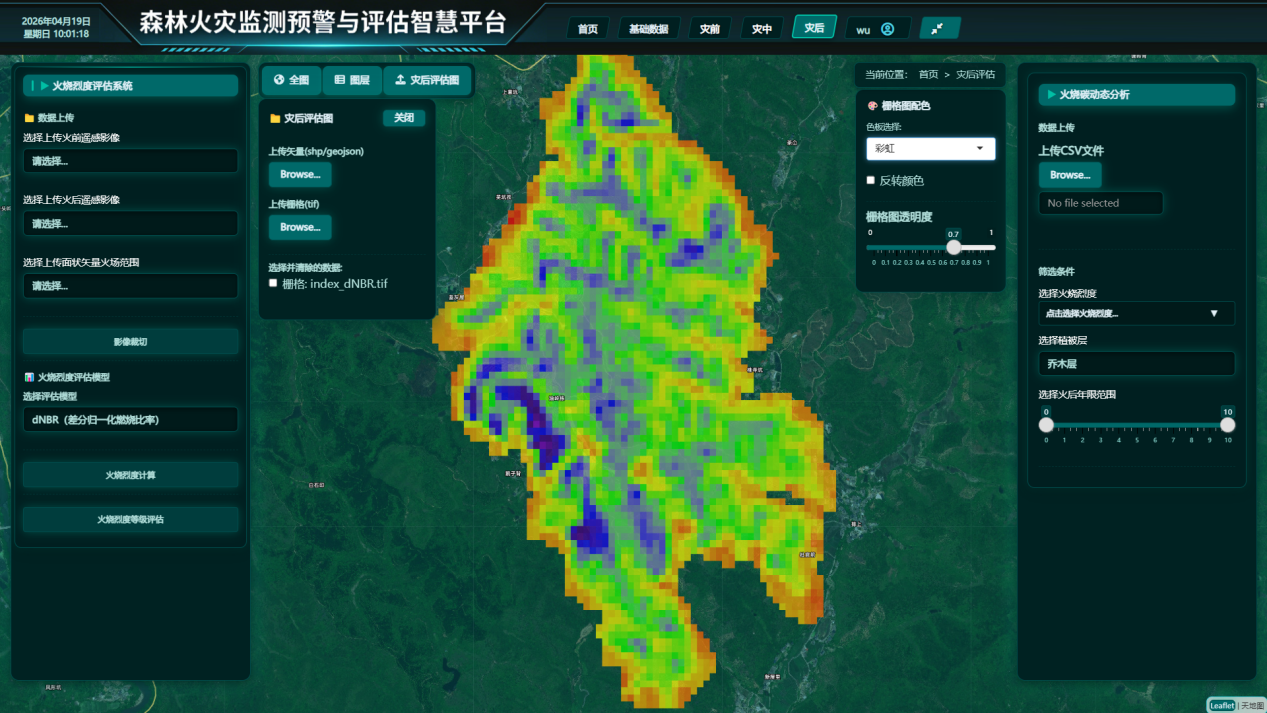Click the 图层 layers list icon
The height and width of the screenshot is (713, 1267).
point(340,80)
